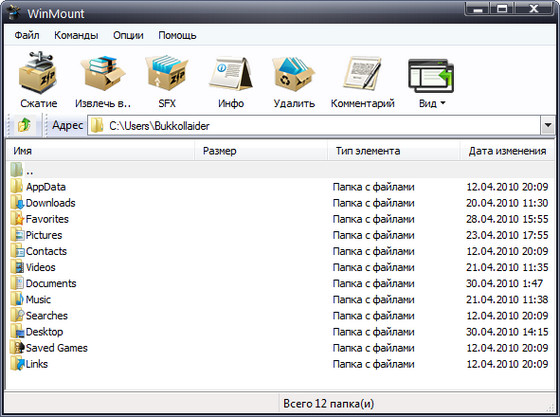Click the Searches folder name

[x=46, y=316]
